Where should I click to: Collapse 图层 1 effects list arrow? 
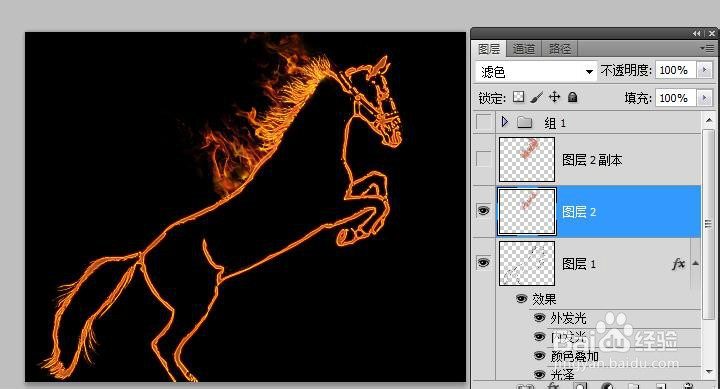[x=695, y=263]
